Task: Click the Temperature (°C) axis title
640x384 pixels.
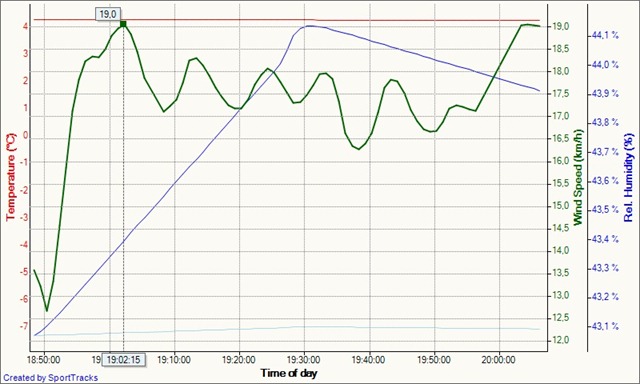Action: tap(11, 176)
